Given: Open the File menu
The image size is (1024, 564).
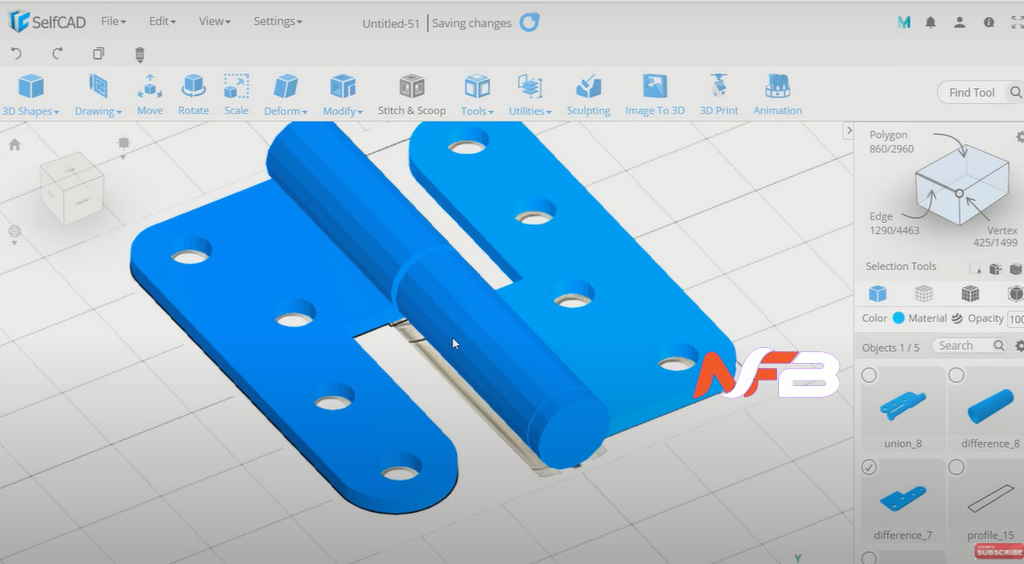Looking at the screenshot, I should tap(113, 21).
